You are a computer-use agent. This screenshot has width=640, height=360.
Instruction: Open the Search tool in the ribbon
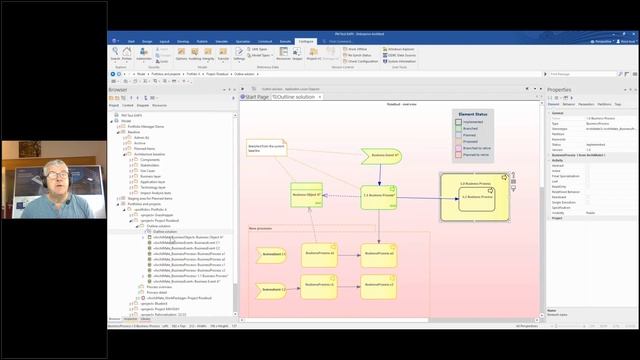click(116, 54)
